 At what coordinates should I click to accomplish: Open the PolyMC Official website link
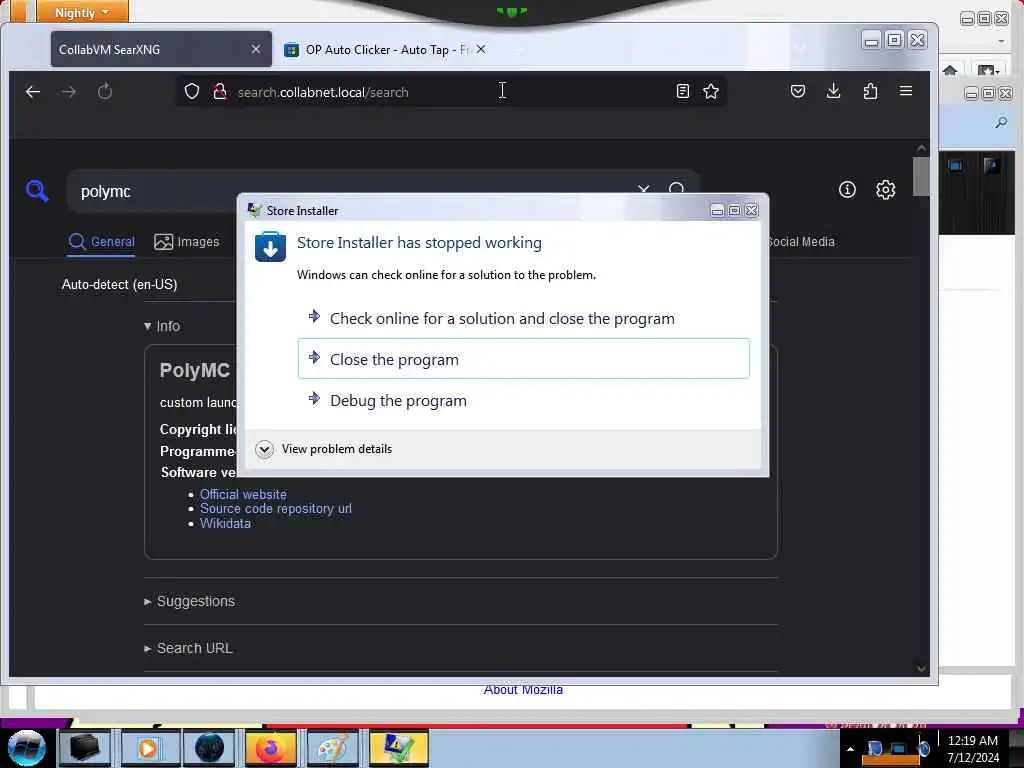(x=243, y=494)
